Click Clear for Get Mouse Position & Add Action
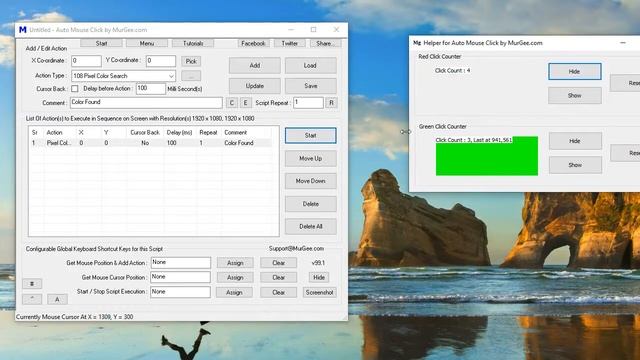This screenshot has height=360, width=640. (278, 263)
